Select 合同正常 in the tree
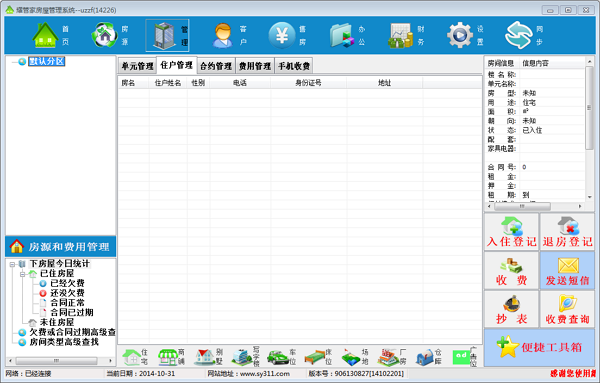This screenshot has height=383, width=600. [x=67, y=303]
